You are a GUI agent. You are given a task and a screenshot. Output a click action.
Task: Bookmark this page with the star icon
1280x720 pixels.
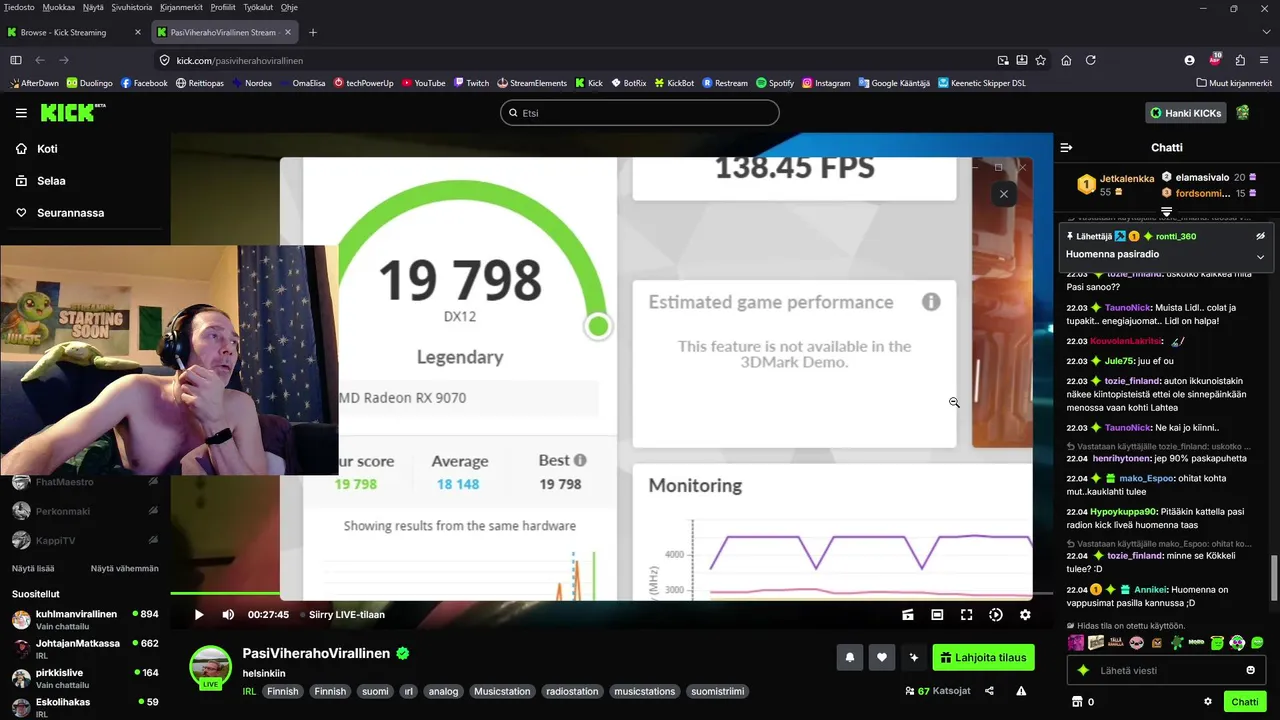click(x=1041, y=60)
